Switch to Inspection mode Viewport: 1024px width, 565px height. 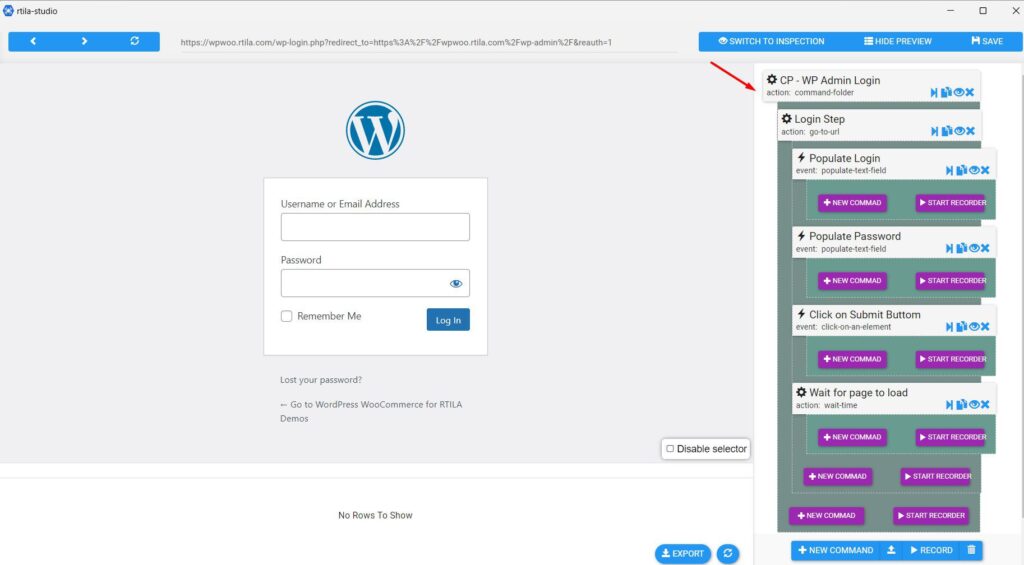[x=771, y=41]
